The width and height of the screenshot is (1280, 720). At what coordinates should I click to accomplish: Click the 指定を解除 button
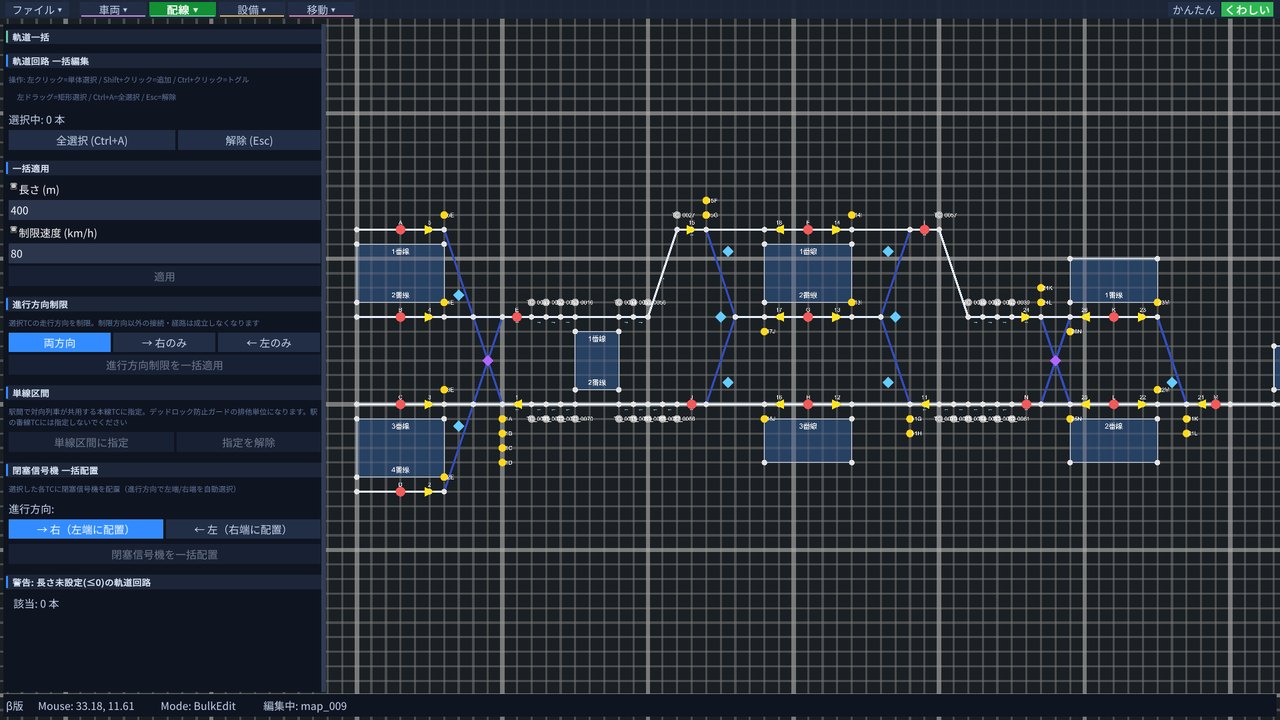pyautogui.click(x=249, y=442)
